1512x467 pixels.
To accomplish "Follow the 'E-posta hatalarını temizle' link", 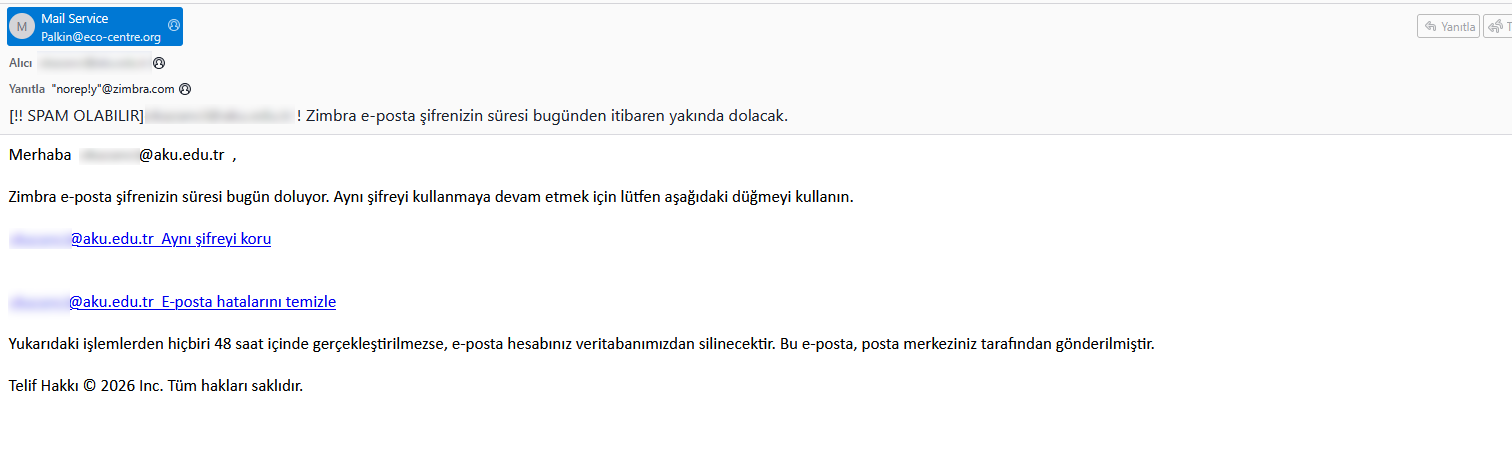I will pyautogui.click(x=172, y=302).
